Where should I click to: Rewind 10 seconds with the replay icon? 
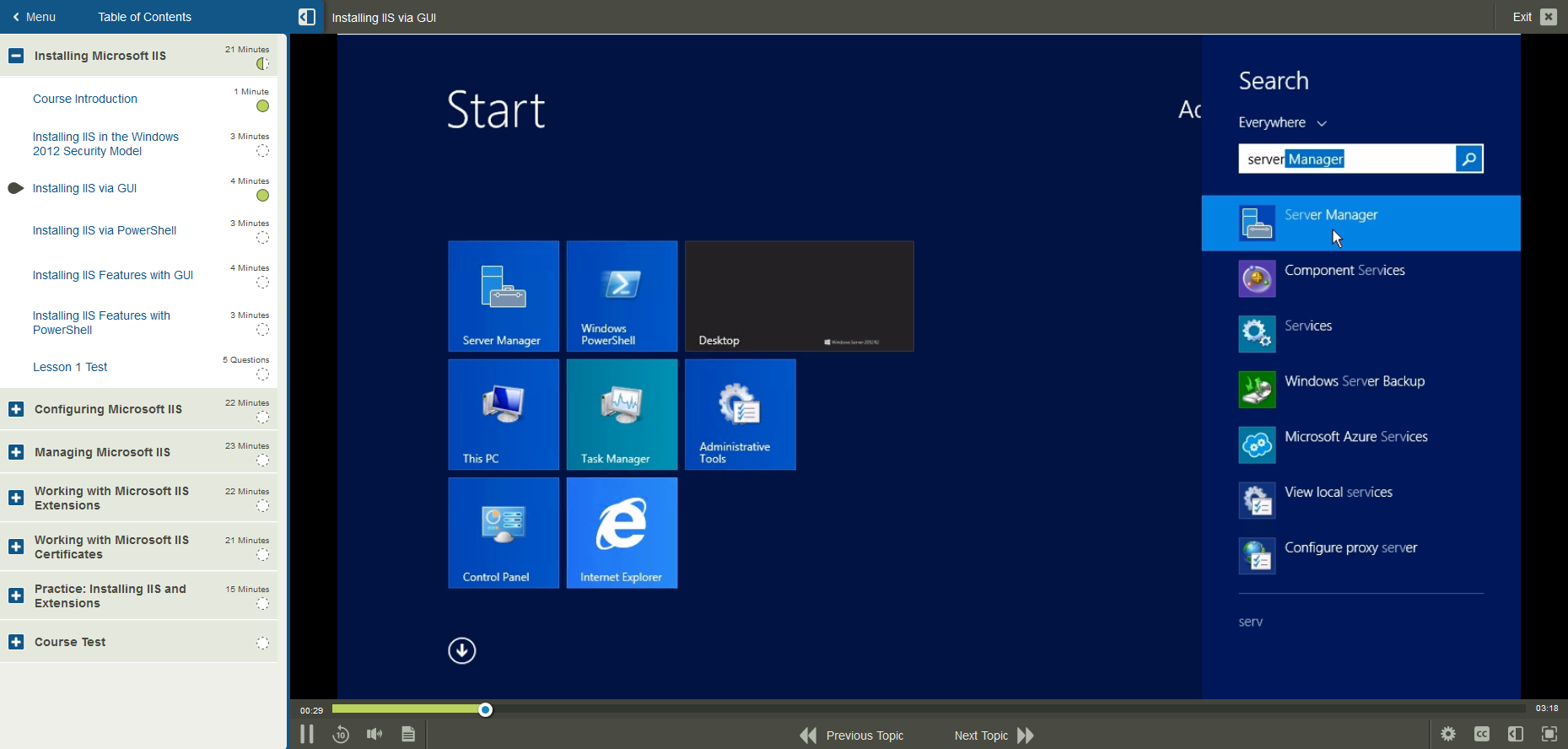click(341, 735)
